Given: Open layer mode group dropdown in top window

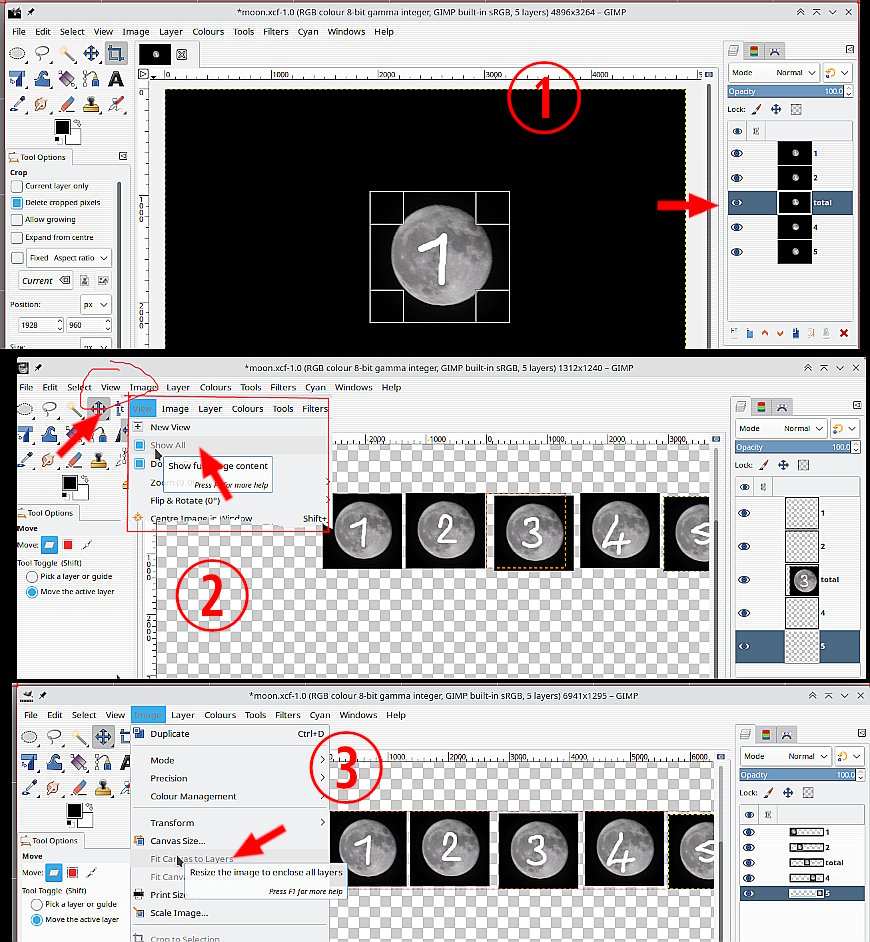Looking at the screenshot, I should click(838, 73).
